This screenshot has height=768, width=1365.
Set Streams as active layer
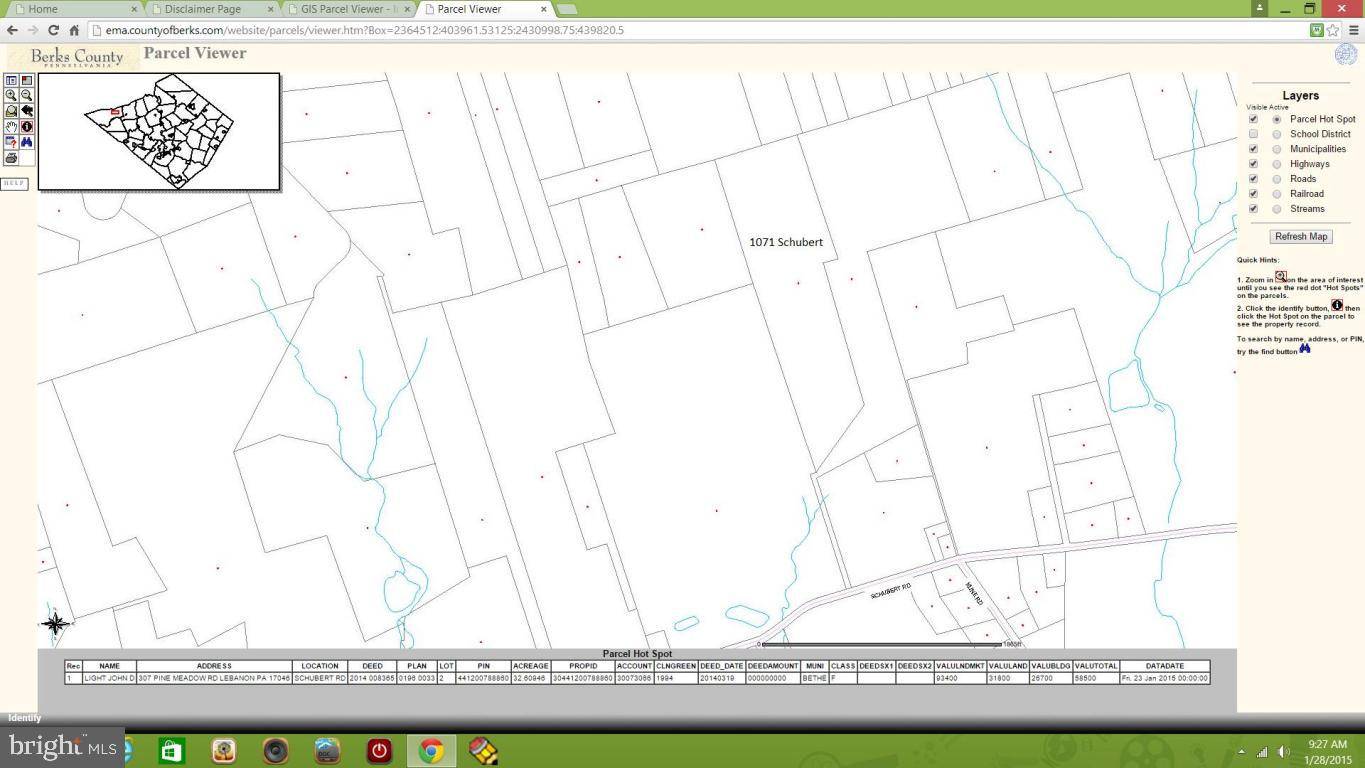(1277, 209)
